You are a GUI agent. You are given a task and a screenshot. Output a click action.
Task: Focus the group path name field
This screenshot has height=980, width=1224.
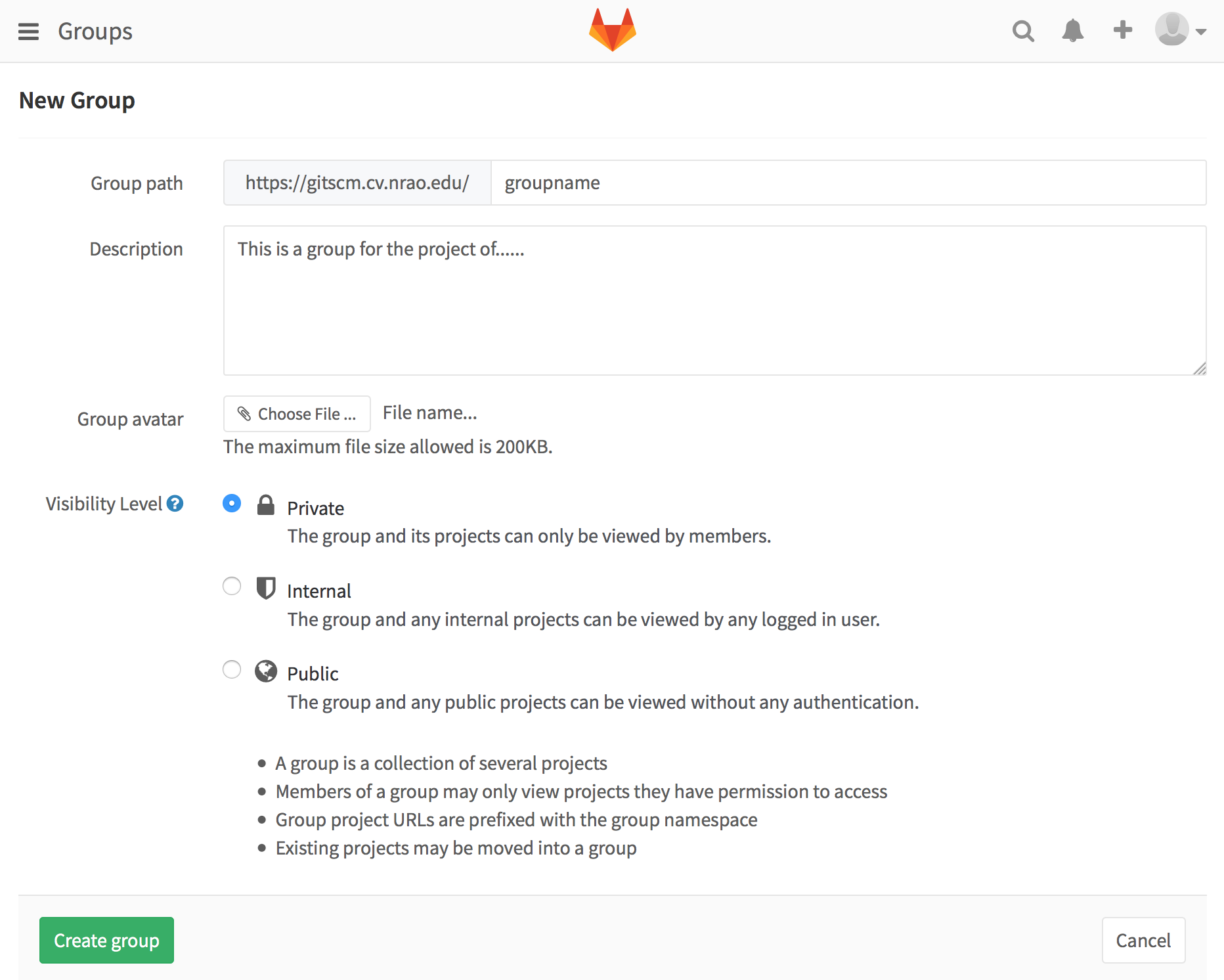click(x=848, y=183)
